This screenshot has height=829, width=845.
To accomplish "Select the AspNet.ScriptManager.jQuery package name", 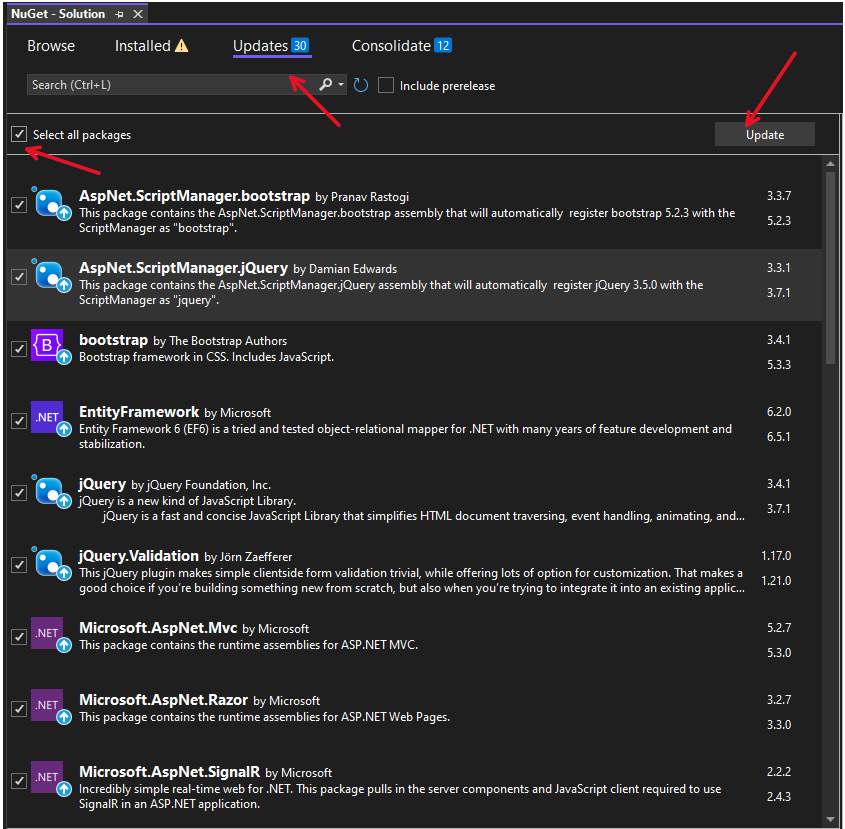I will point(183,267).
